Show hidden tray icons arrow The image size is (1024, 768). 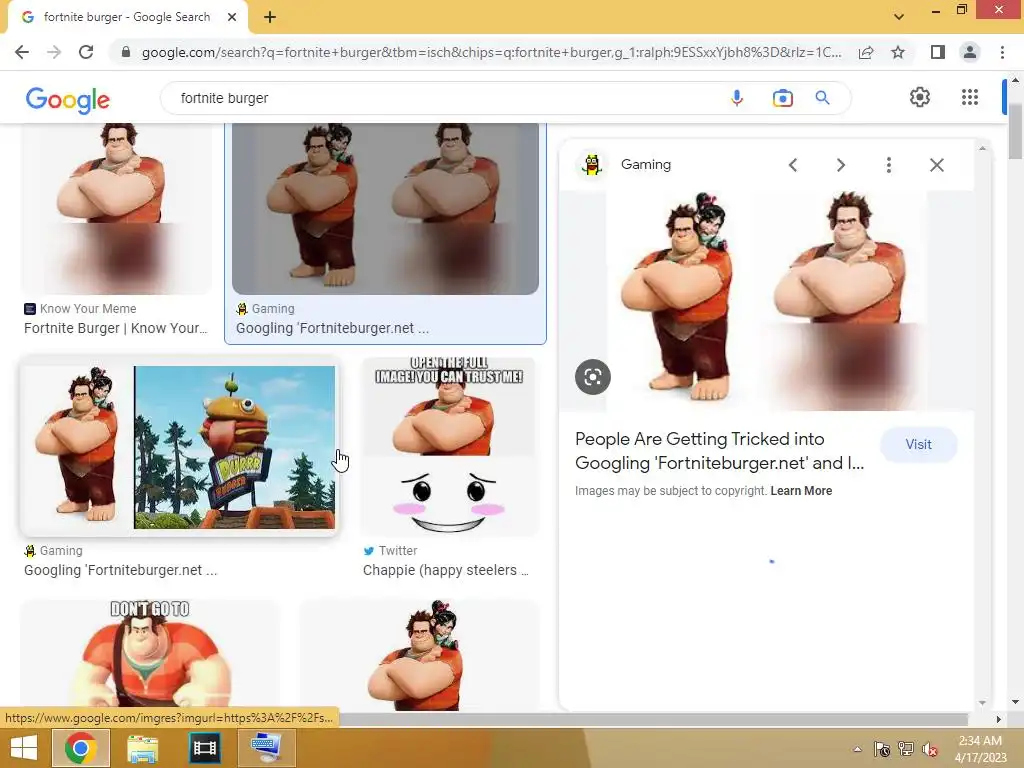(857, 749)
